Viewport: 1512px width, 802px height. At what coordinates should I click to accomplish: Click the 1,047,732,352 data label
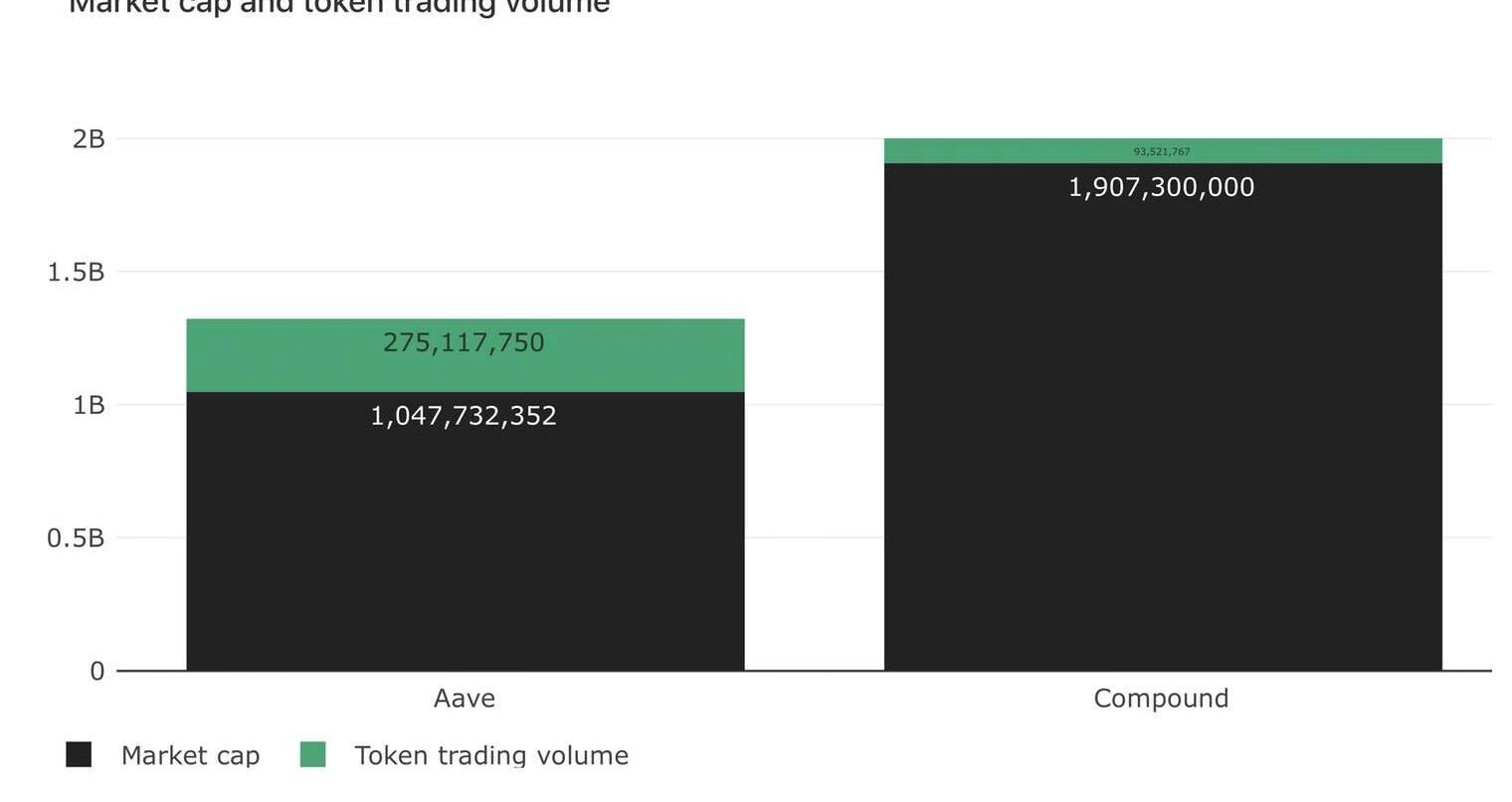pyautogui.click(x=464, y=416)
